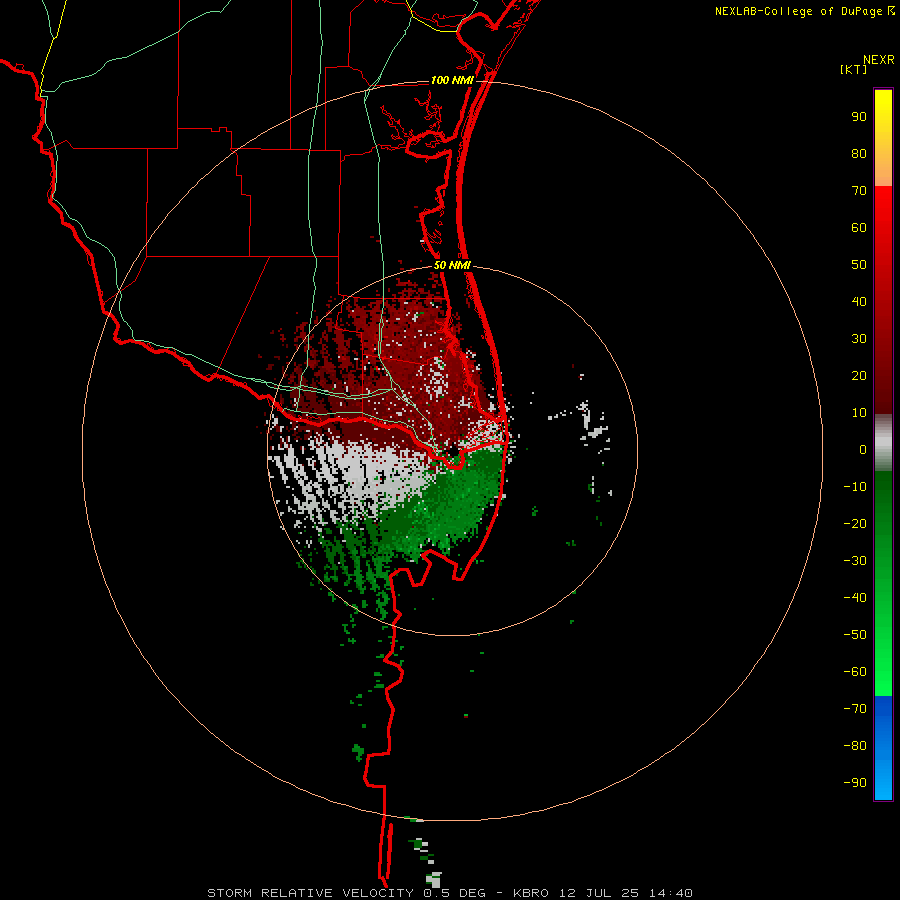Click the -80 value on the velocity scale

855,746
